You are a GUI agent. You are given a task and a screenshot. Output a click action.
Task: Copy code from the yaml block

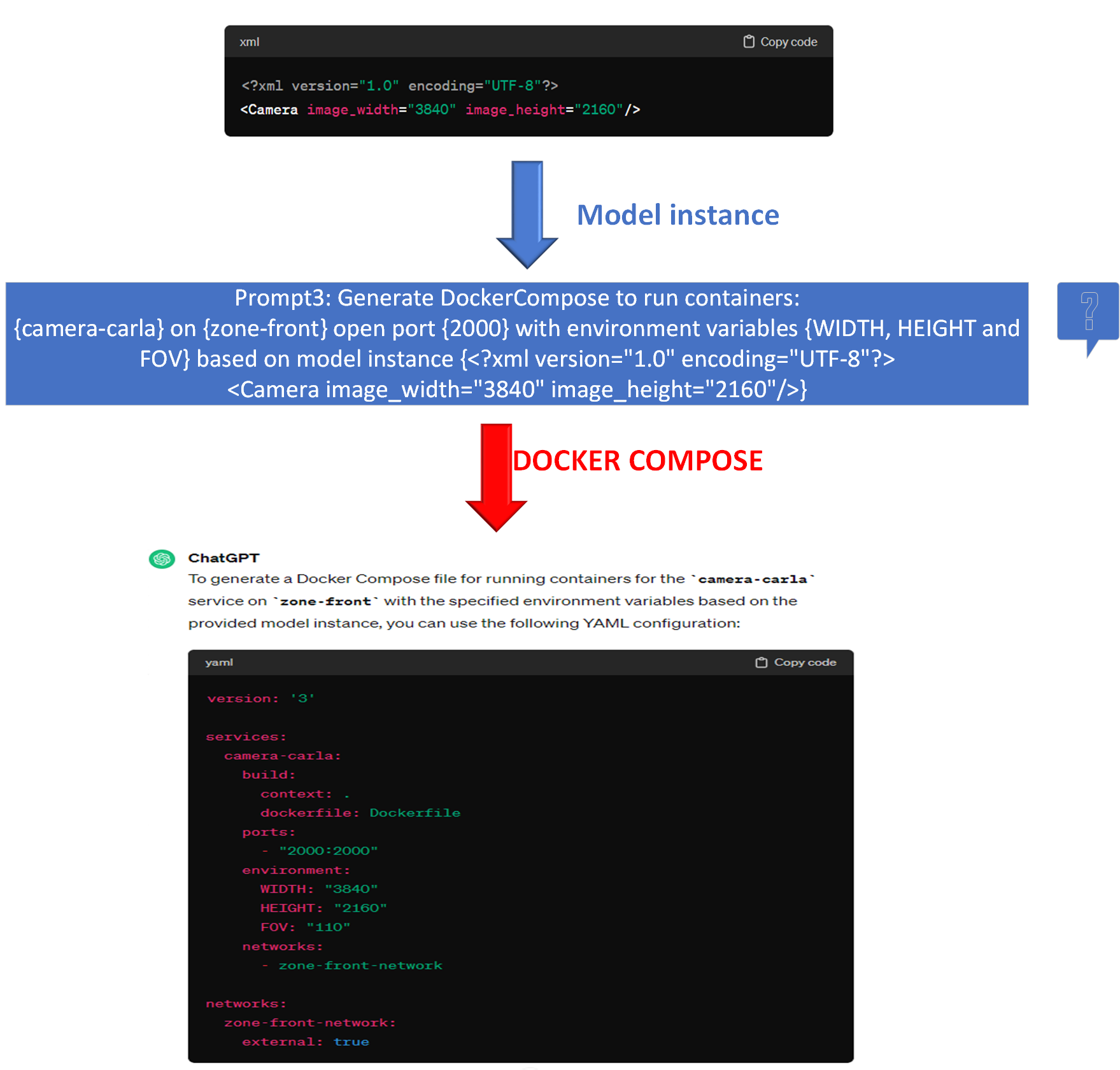click(796, 663)
